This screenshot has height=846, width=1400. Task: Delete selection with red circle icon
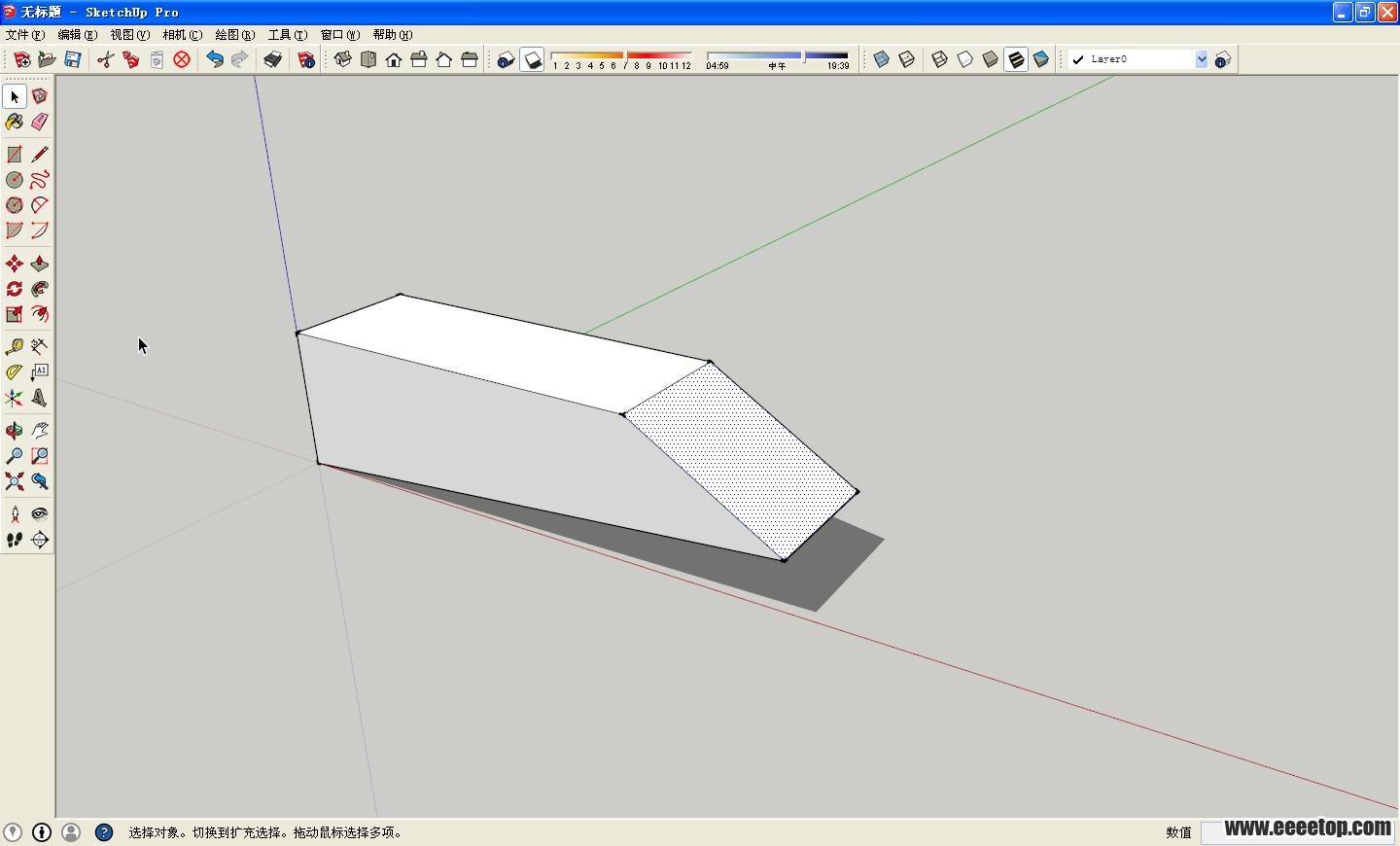coord(182,59)
